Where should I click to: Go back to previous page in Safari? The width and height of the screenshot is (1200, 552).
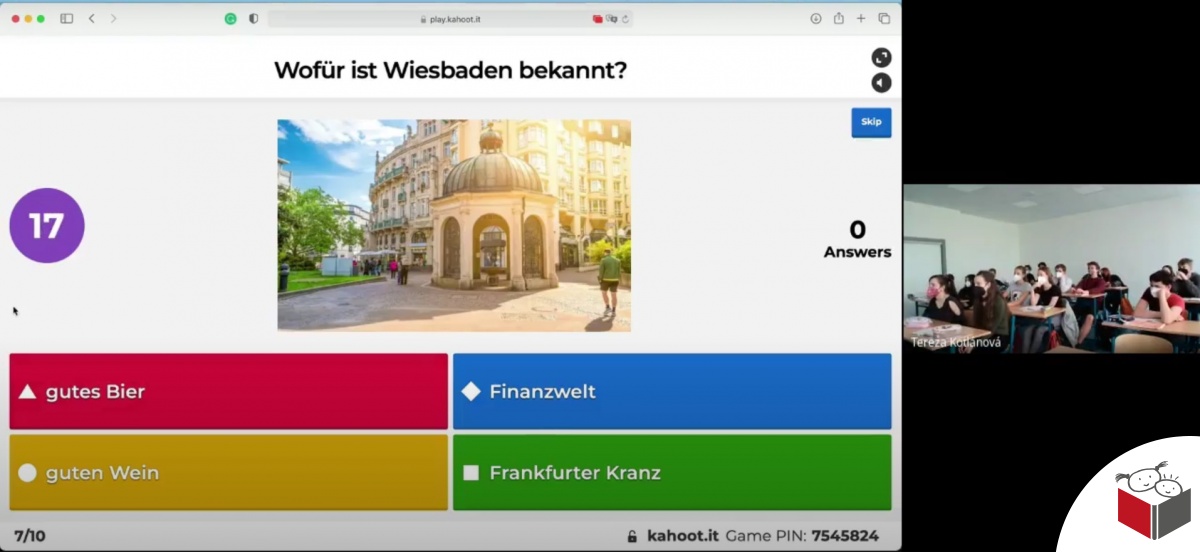(x=91, y=18)
